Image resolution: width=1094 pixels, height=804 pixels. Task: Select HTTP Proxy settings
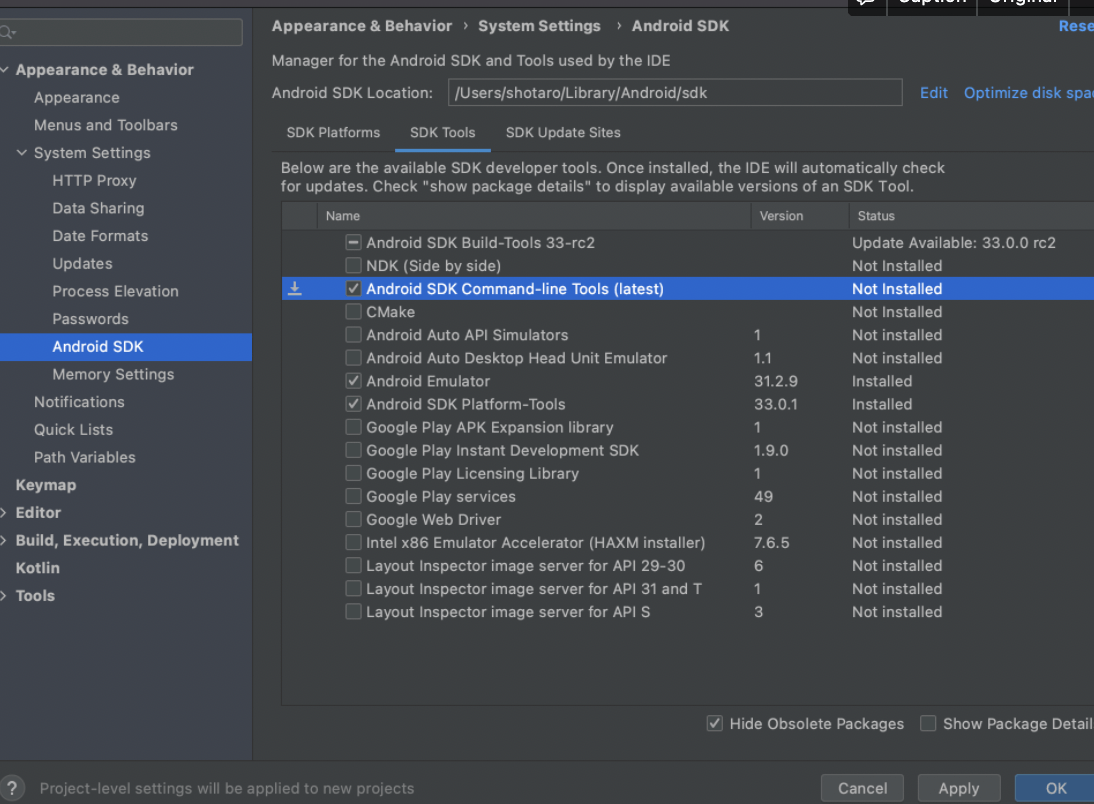(94, 180)
